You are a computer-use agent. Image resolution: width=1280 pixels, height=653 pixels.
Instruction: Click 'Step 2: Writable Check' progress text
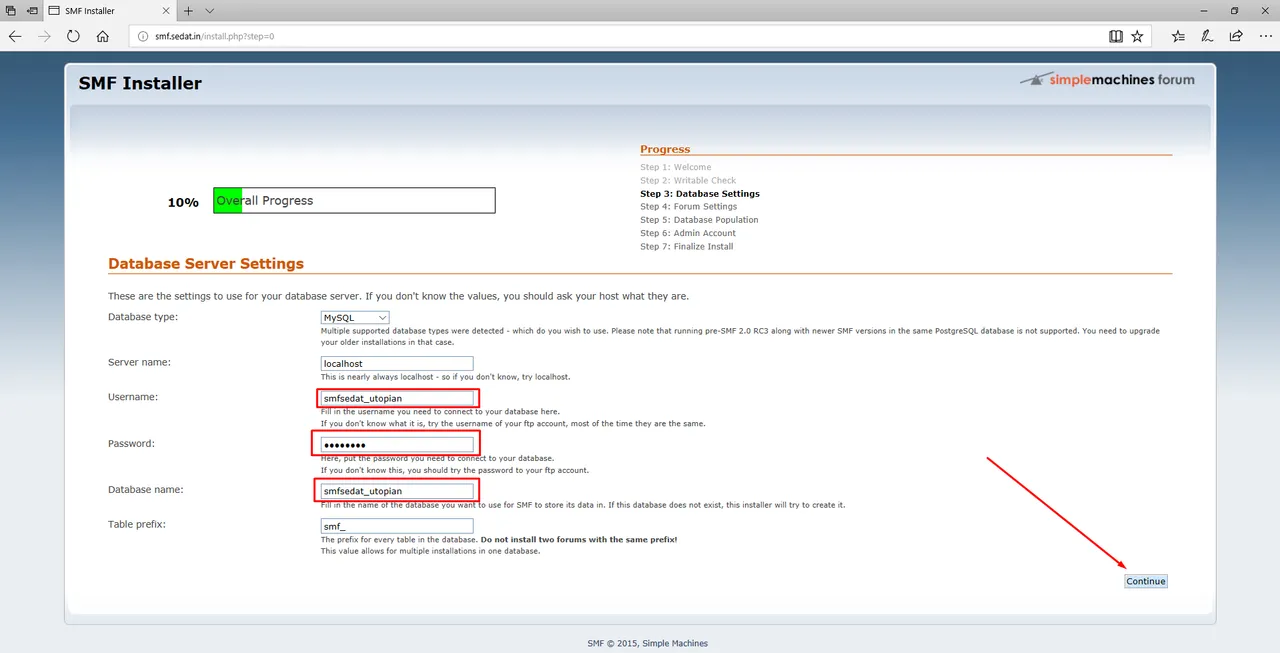[x=688, y=180]
